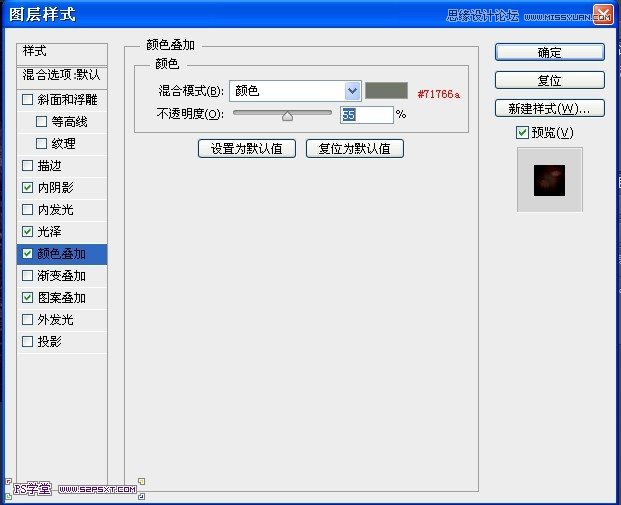Screen dimensions: 621x505
Task: Open the 混合模式 dropdown arrow
Action: click(352, 91)
